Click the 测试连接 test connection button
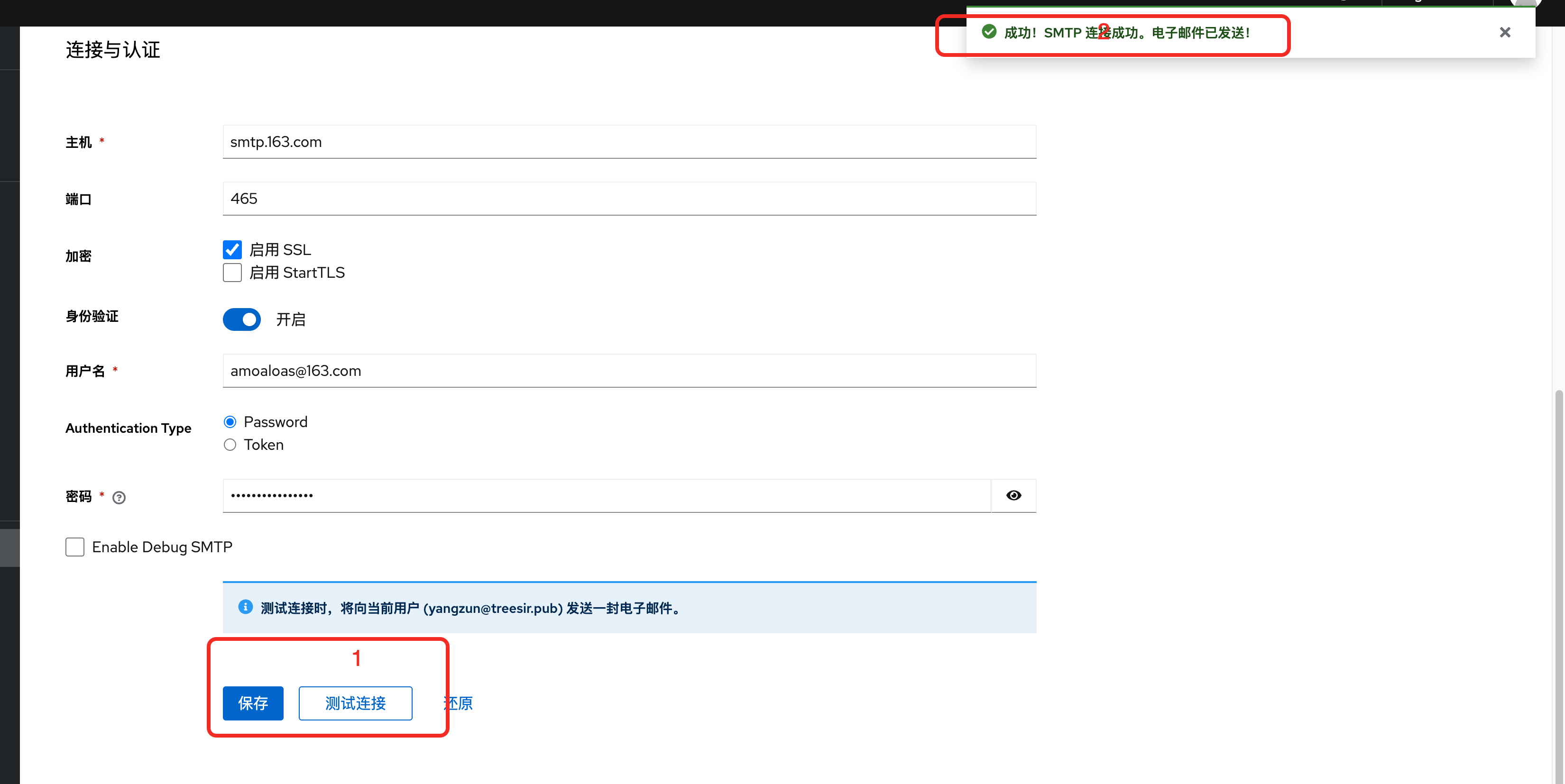The height and width of the screenshot is (784, 1565). tap(355, 703)
